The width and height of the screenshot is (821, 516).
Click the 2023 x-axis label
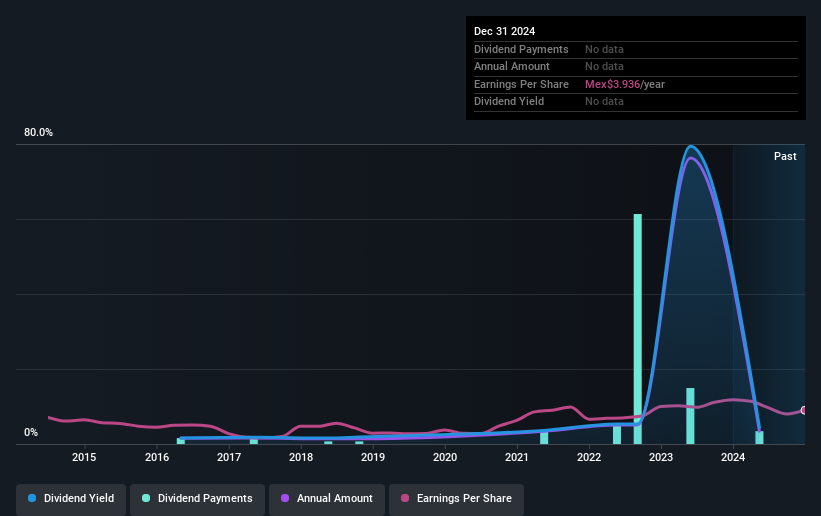tap(661, 457)
